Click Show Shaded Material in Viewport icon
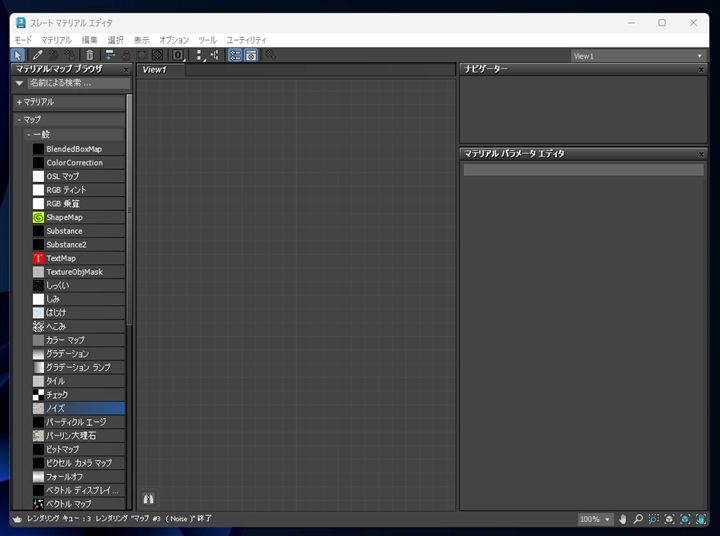720x536 pixels. click(x=141, y=56)
